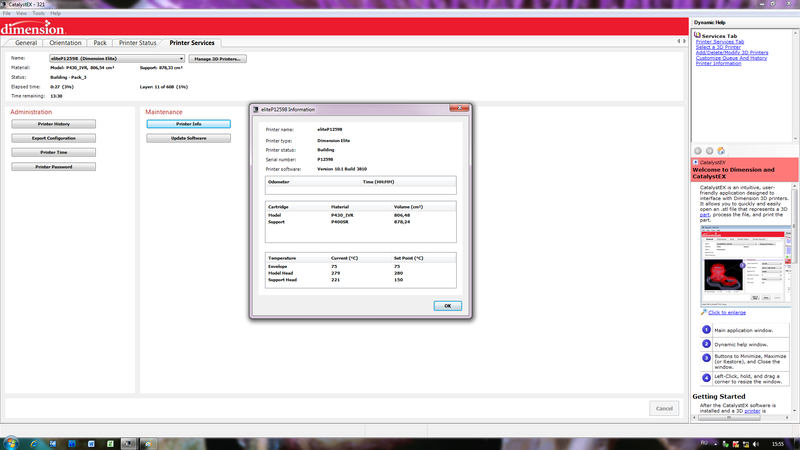This screenshot has width=800, height=450.
Task: Show hidden tray icons arrow
Action: click(715, 444)
